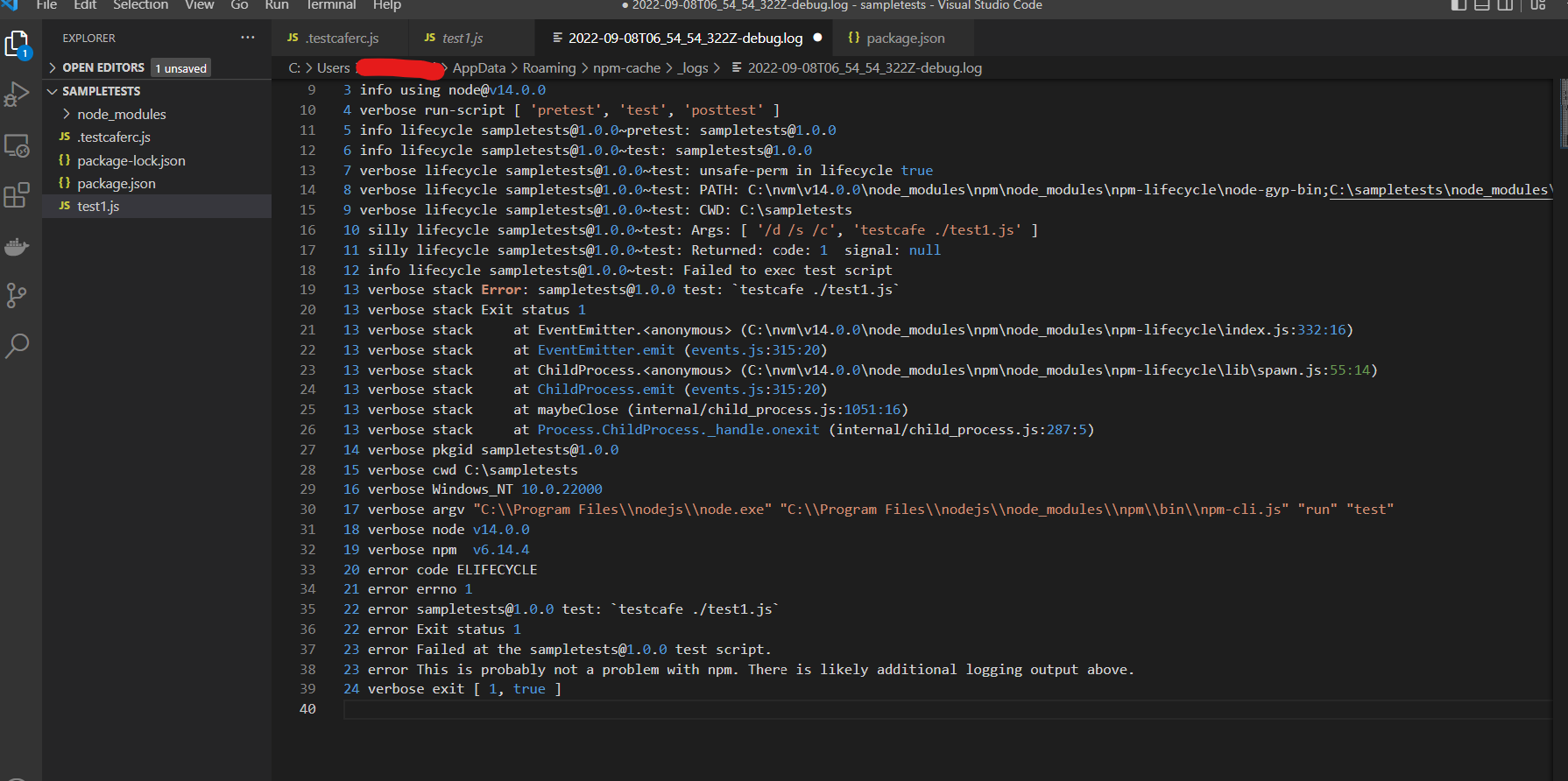Image resolution: width=1568 pixels, height=781 pixels.
Task: Click Process.ChildProcess._handle.onexit link on line 26
Action: point(678,429)
